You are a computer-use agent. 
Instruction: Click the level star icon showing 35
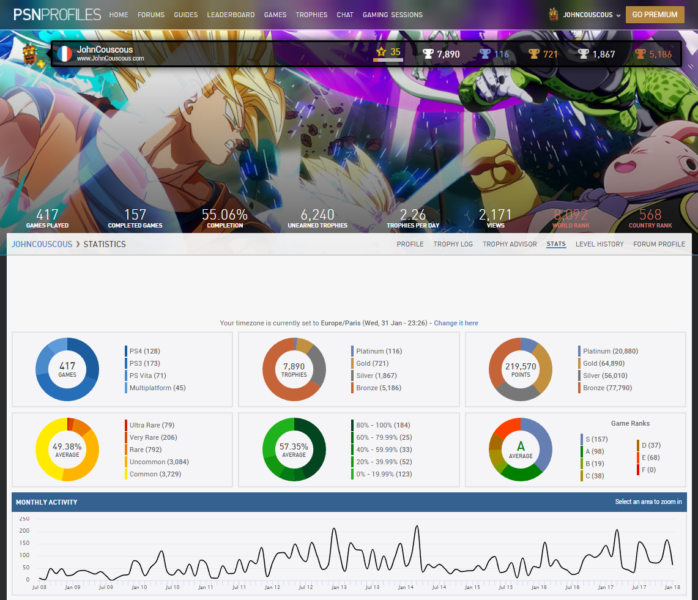(381, 52)
